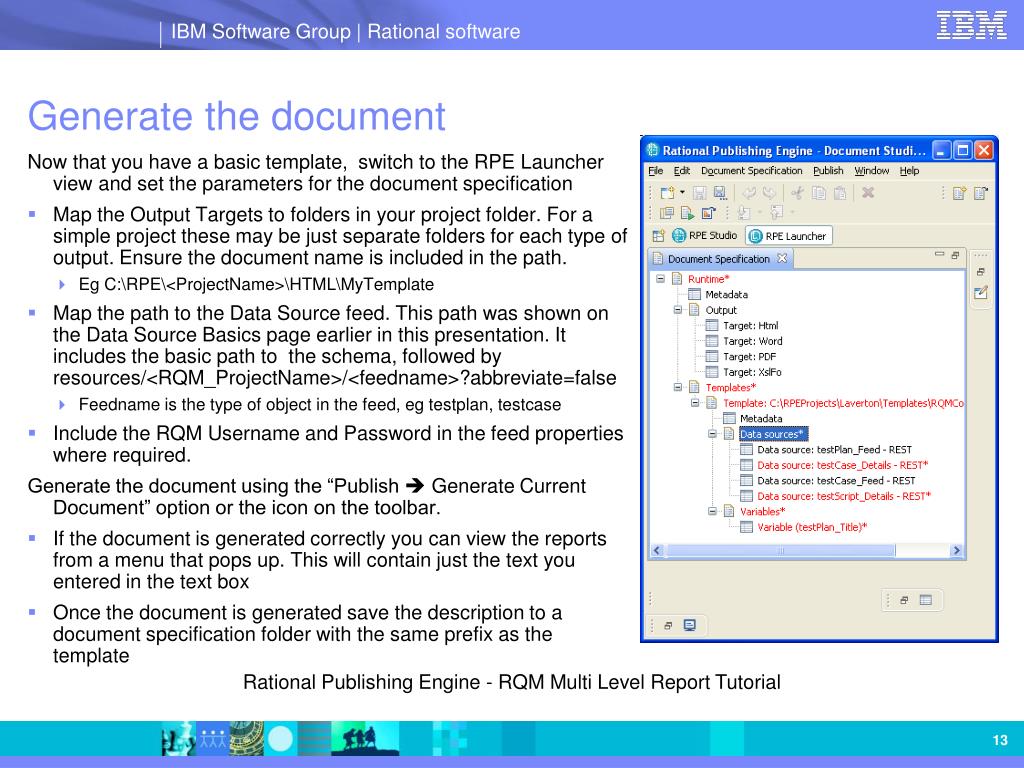This screenshot has width=1024, height=768.
Task: Select the Runtime* tree item
Action: click(709, 279)
